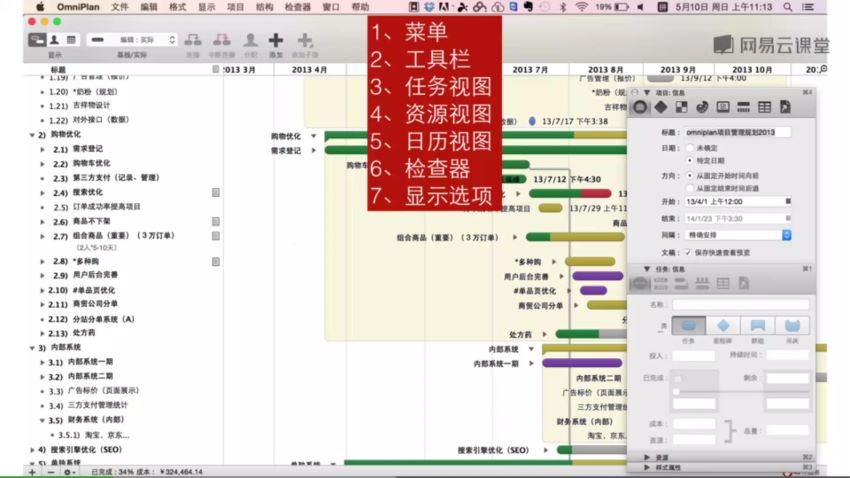Click the group bracket task-type icon
The width and height of the screenshot is (850, 478).
click(757, 325)
